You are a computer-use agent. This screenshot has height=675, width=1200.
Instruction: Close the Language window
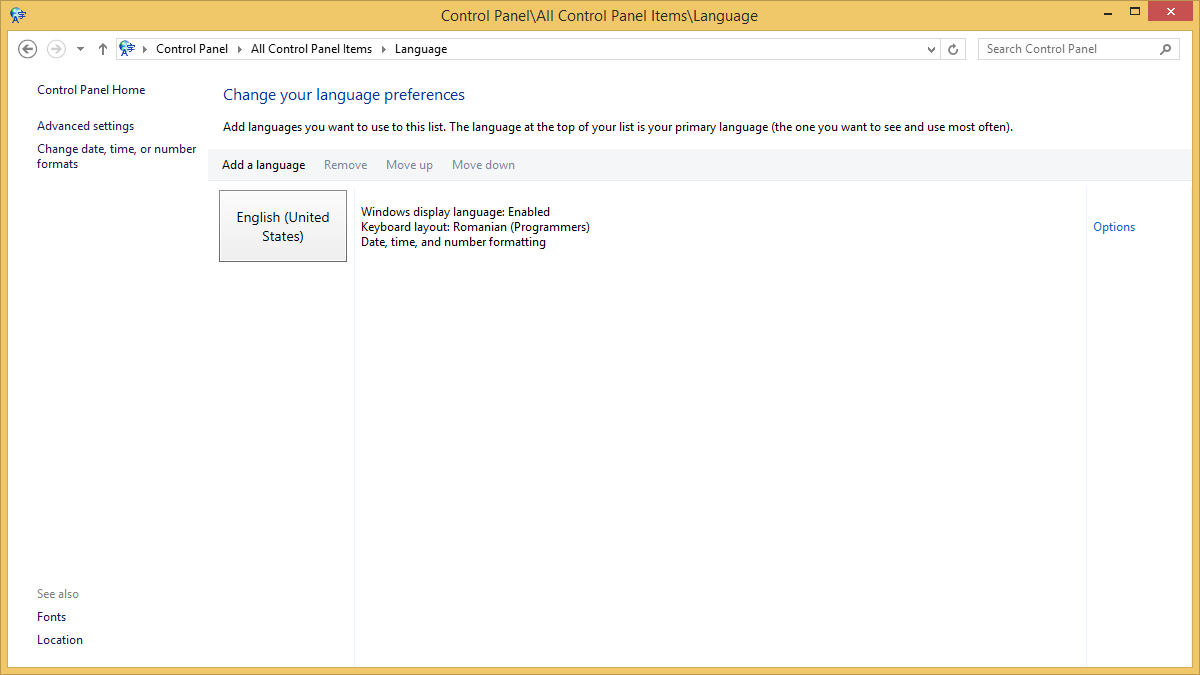[1172, 13]
